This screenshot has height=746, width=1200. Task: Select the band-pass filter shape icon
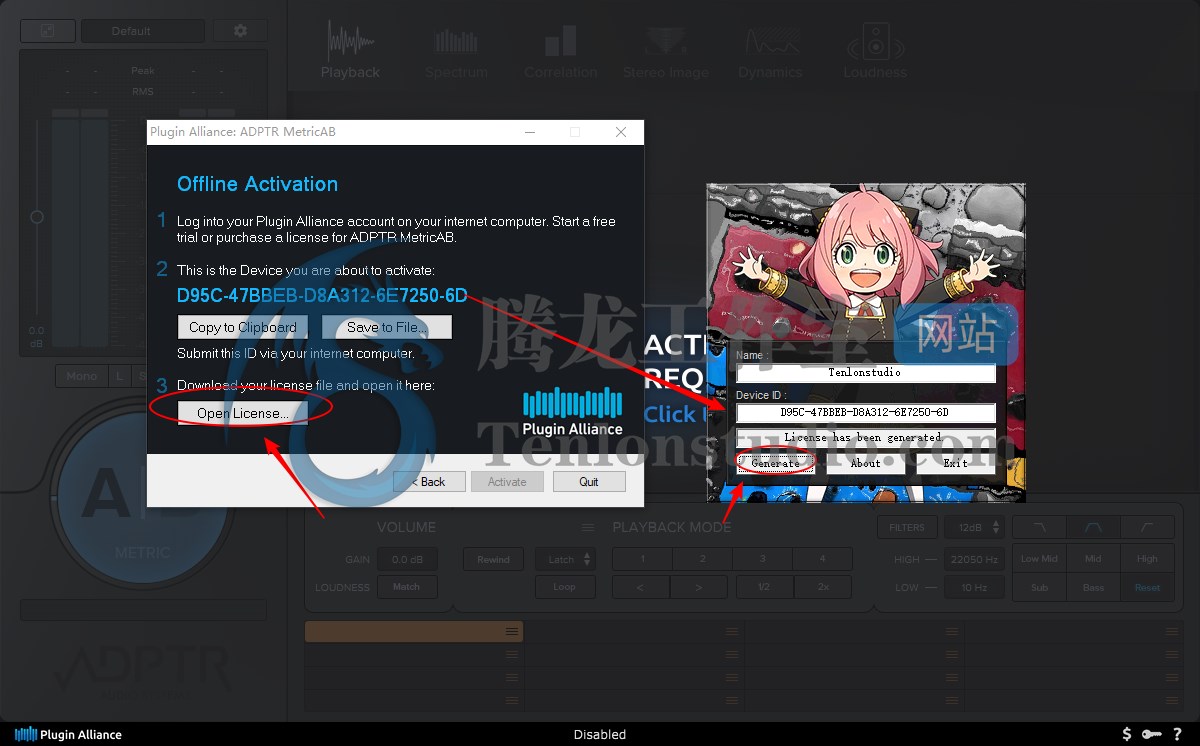click(1094, 527)
